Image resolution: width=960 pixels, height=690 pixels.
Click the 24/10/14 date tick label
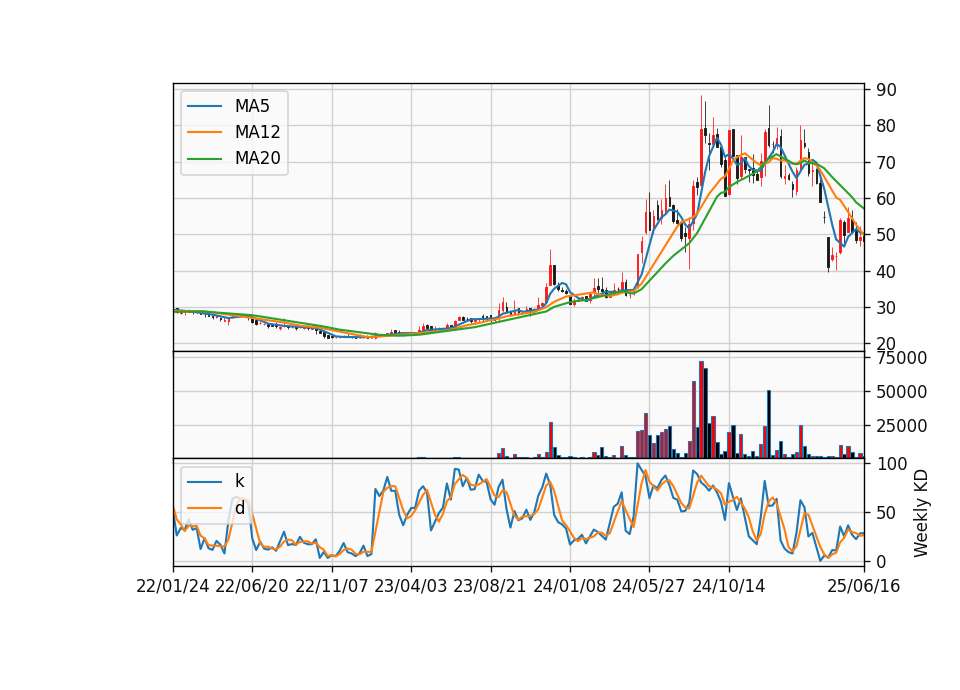click(729, 587)
